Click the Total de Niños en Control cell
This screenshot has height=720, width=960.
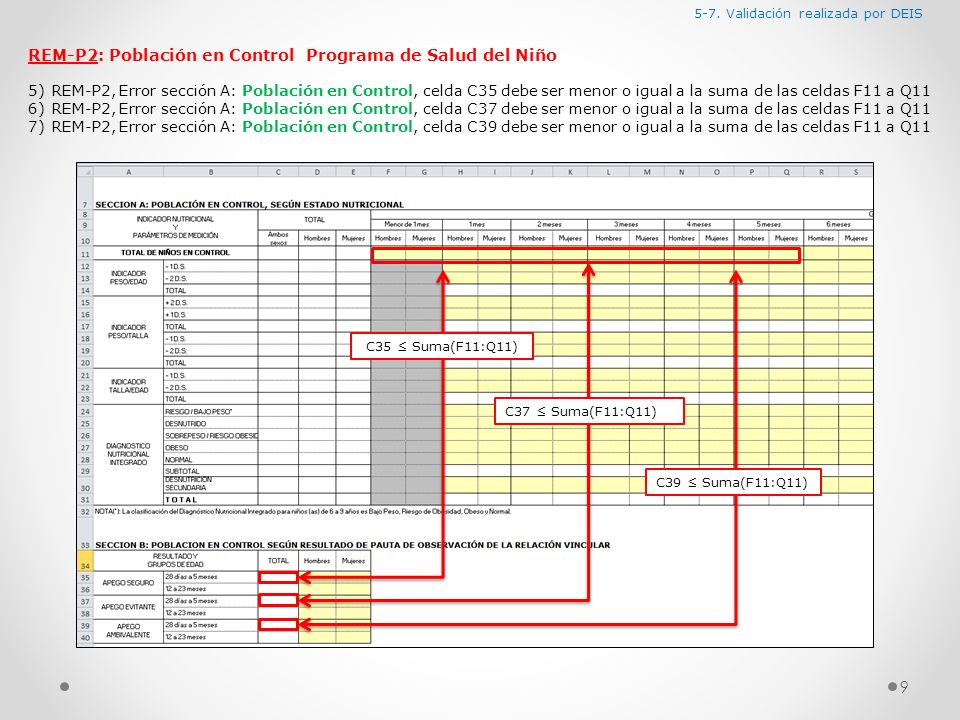(175, 253)
